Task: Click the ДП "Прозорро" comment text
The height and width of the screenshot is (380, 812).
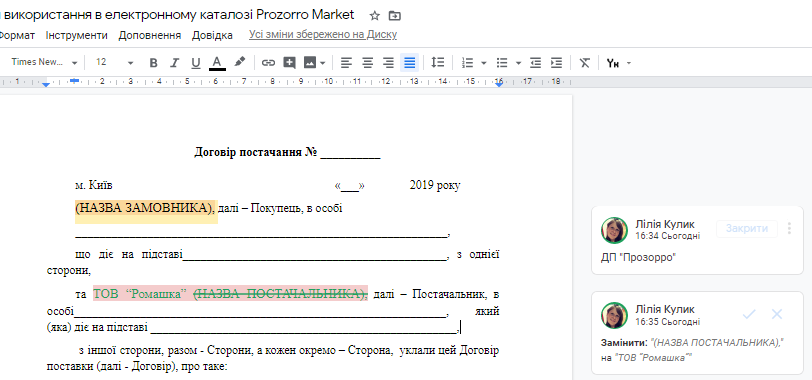Action: coord(639,257)
